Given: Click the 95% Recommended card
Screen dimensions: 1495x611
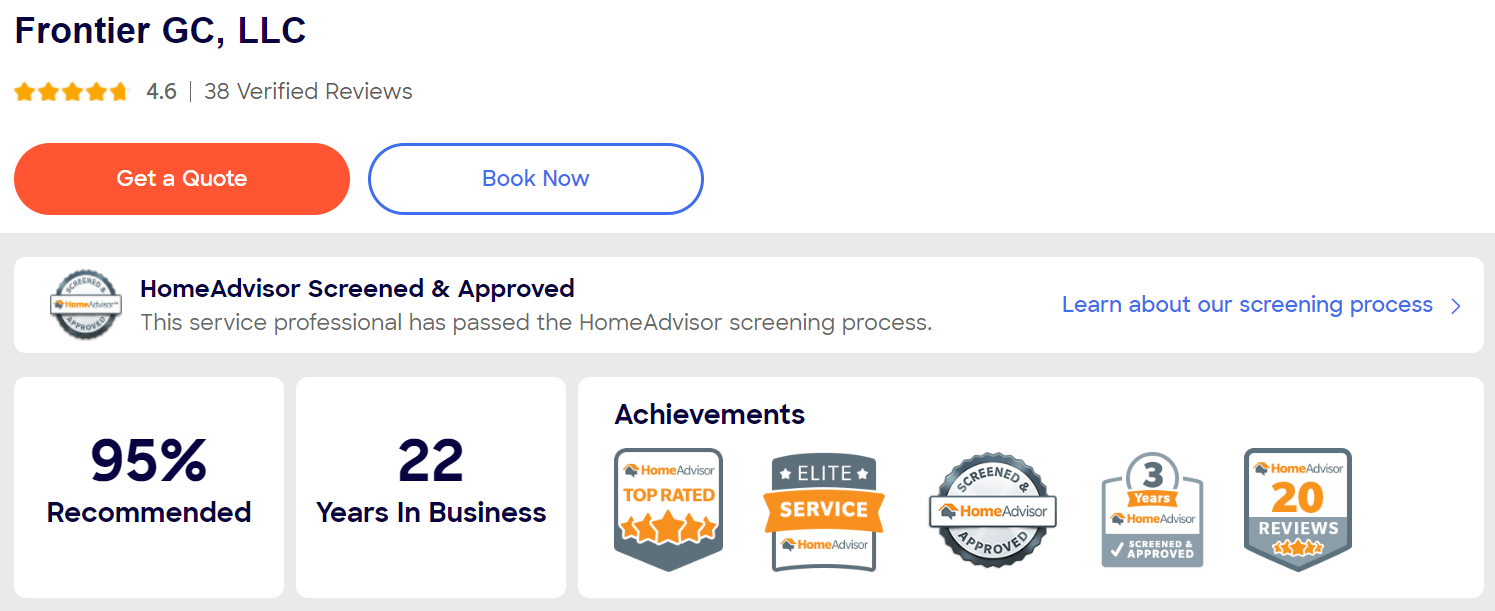Looking at the screenshot, I should (149, 486).
